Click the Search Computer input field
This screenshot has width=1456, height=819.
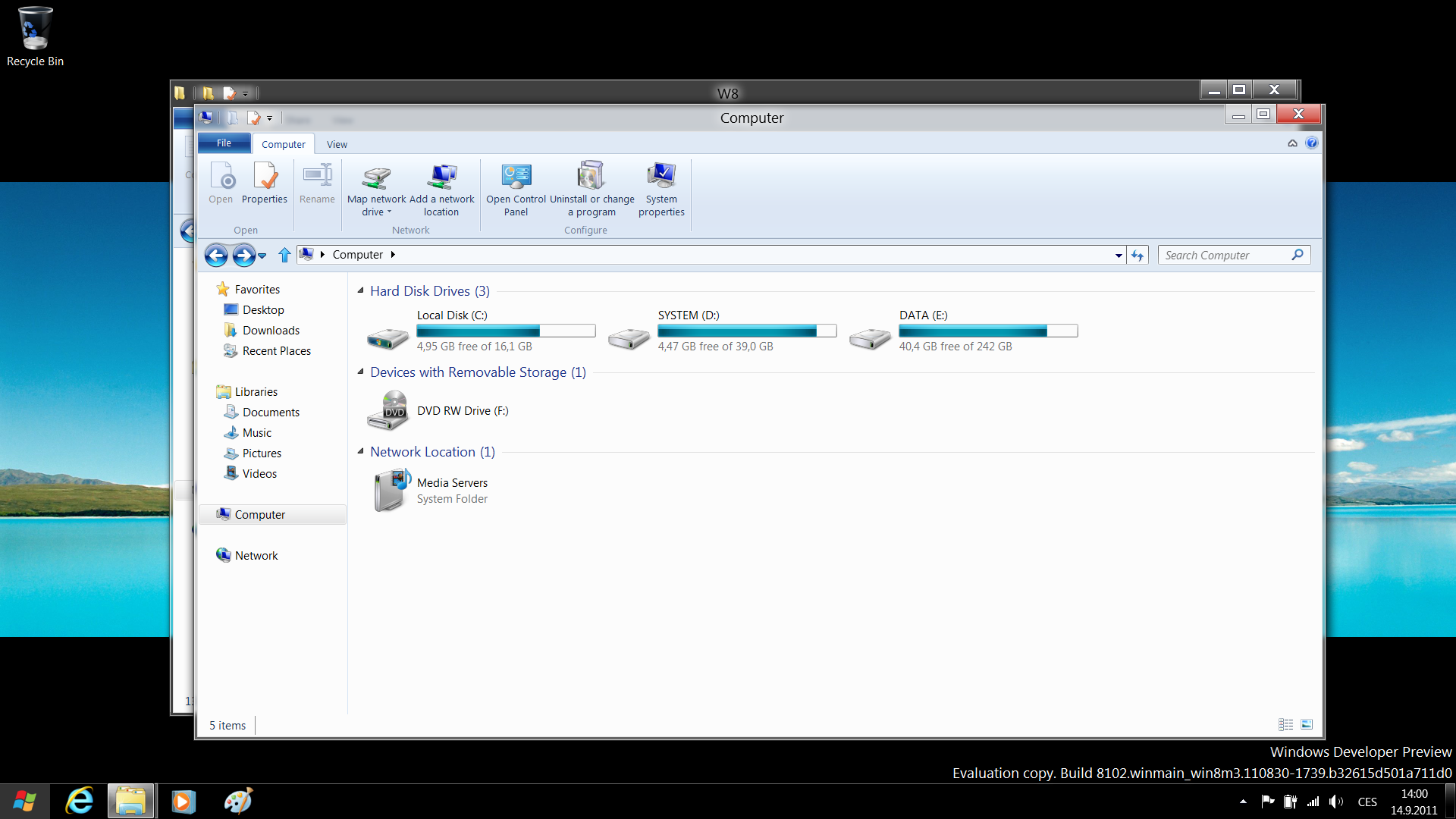pyautogui.click(x=1225, y=256)
